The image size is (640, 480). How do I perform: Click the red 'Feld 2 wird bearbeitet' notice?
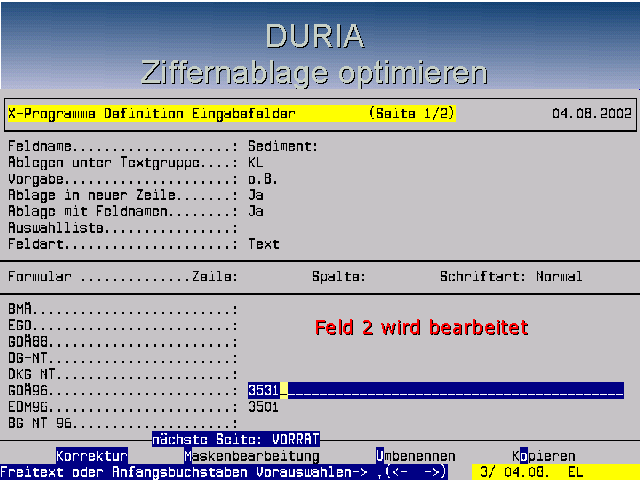[422, 327]
